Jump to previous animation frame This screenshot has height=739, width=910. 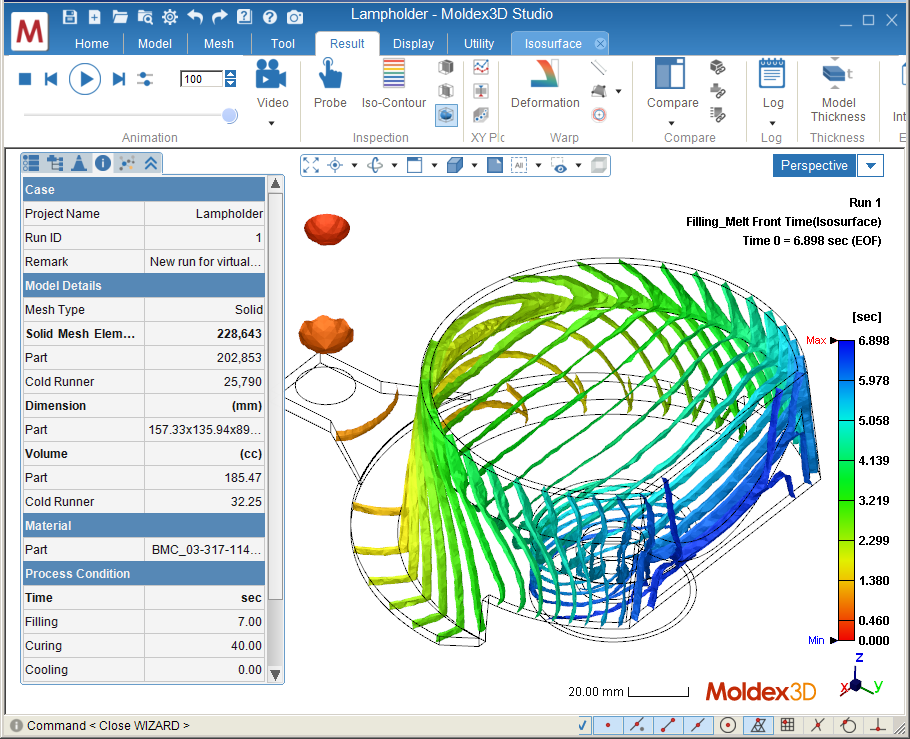(x=51, y=79)
